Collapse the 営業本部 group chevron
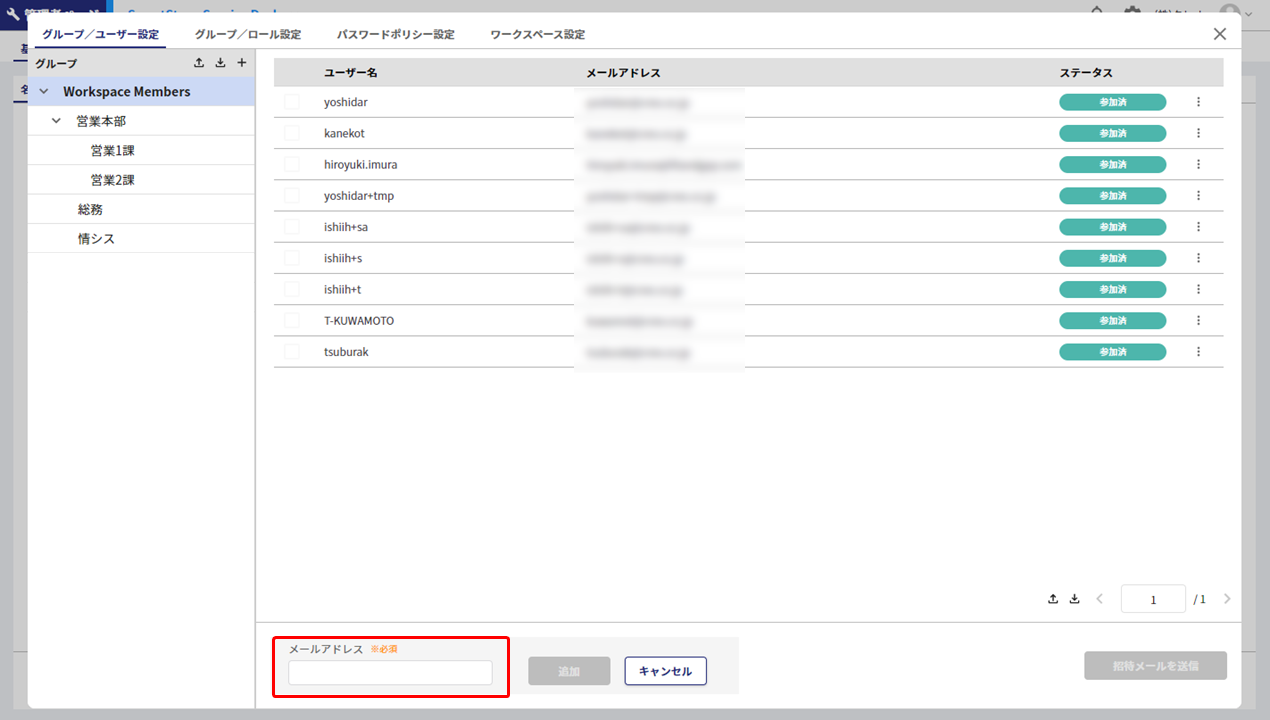The height and width of the screenshot is (720, 1270). click(57, 121)
